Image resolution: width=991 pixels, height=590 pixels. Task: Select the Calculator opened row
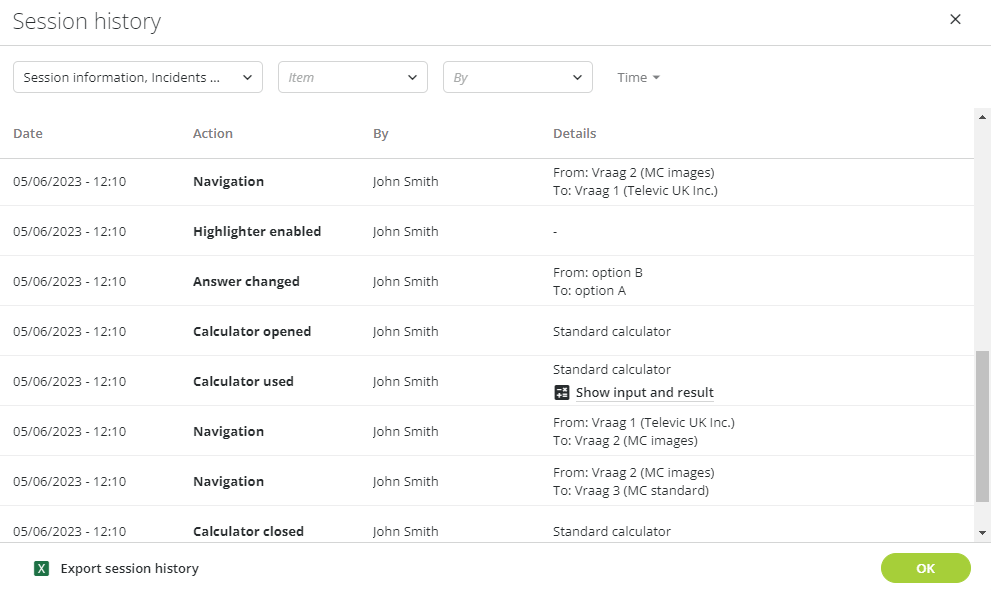[x=487, y=331]
